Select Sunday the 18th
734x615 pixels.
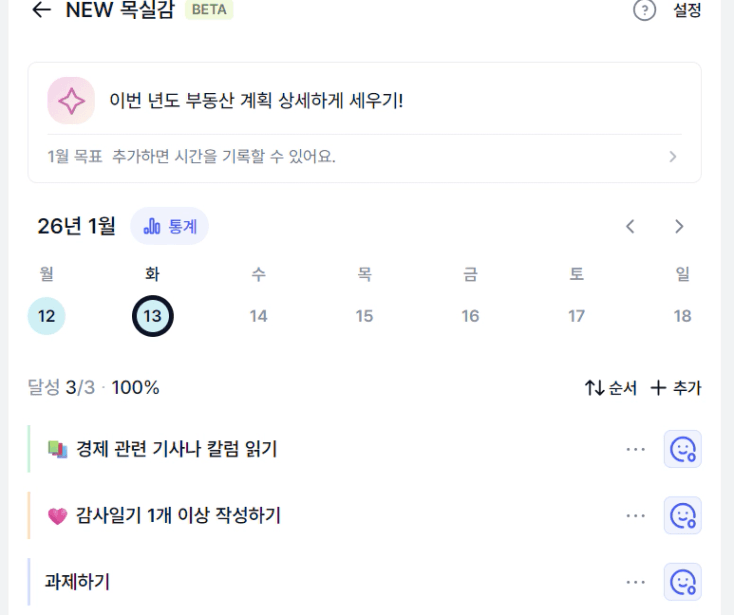coord(682,316)
